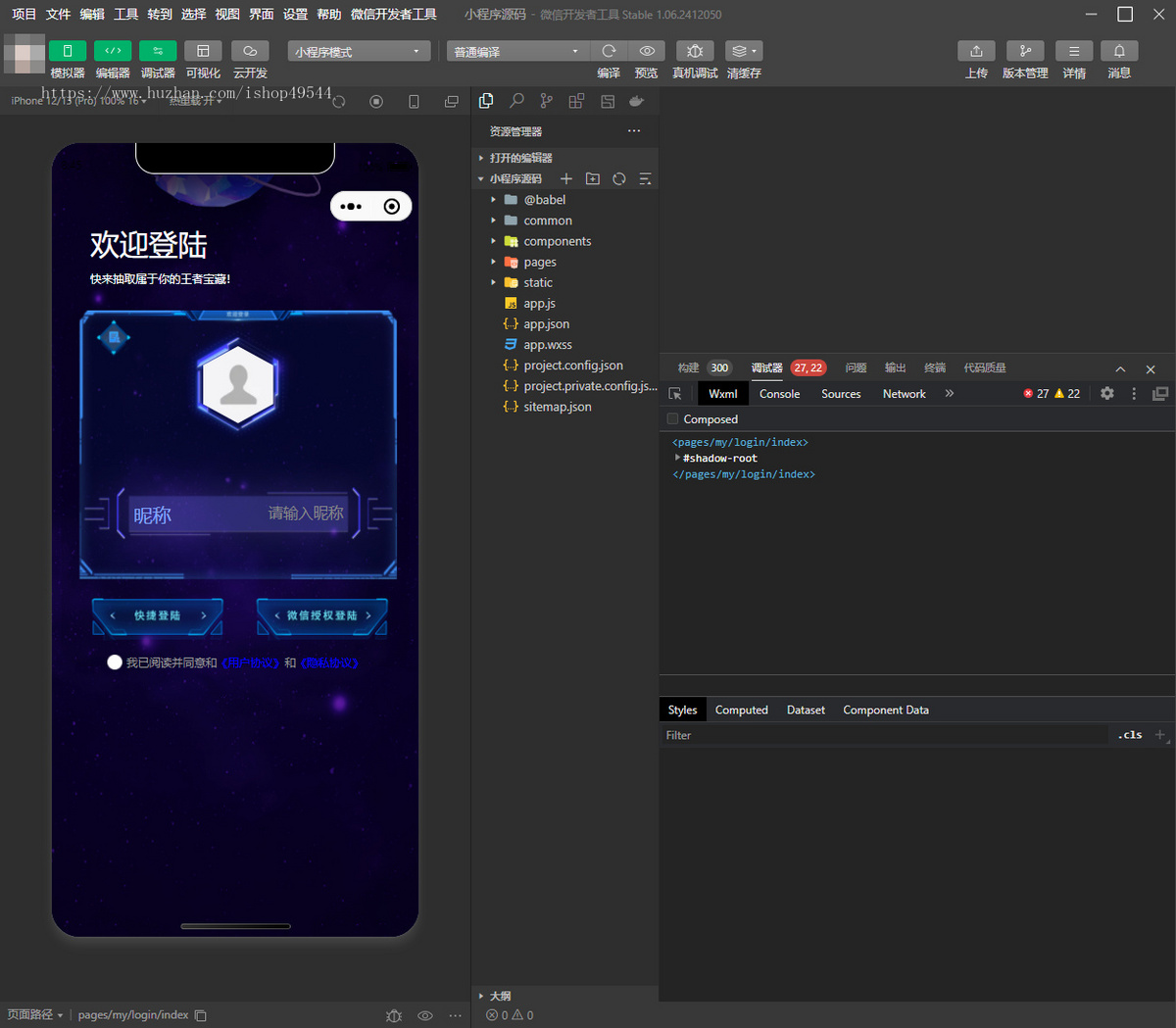Image resolution: width=1176 pixels, height=1028 pixels.
Task: Open version management (版本管理)
Action: (x=1025, y=51)
